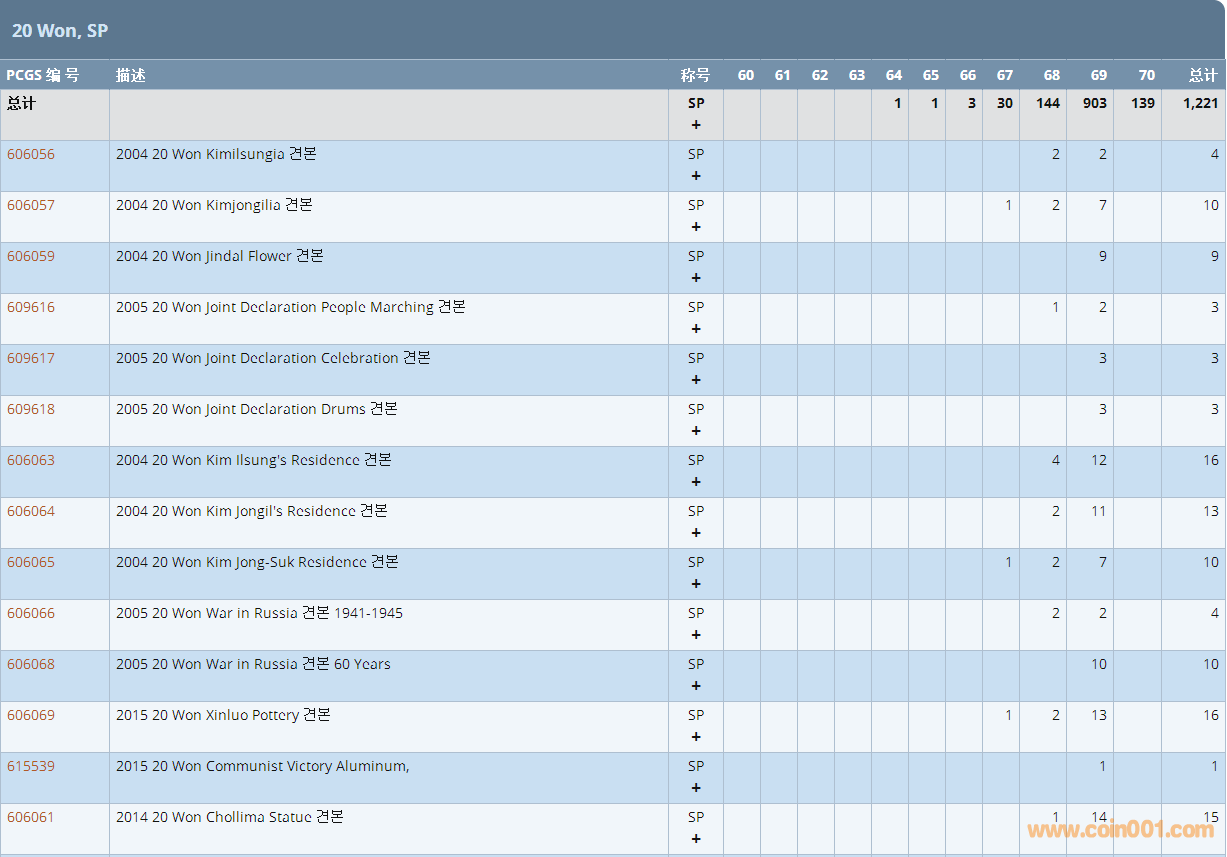Expand plus sign for Joint Declaration Drums row
Screen dimensions: 1227x857
tap(696, 431)
